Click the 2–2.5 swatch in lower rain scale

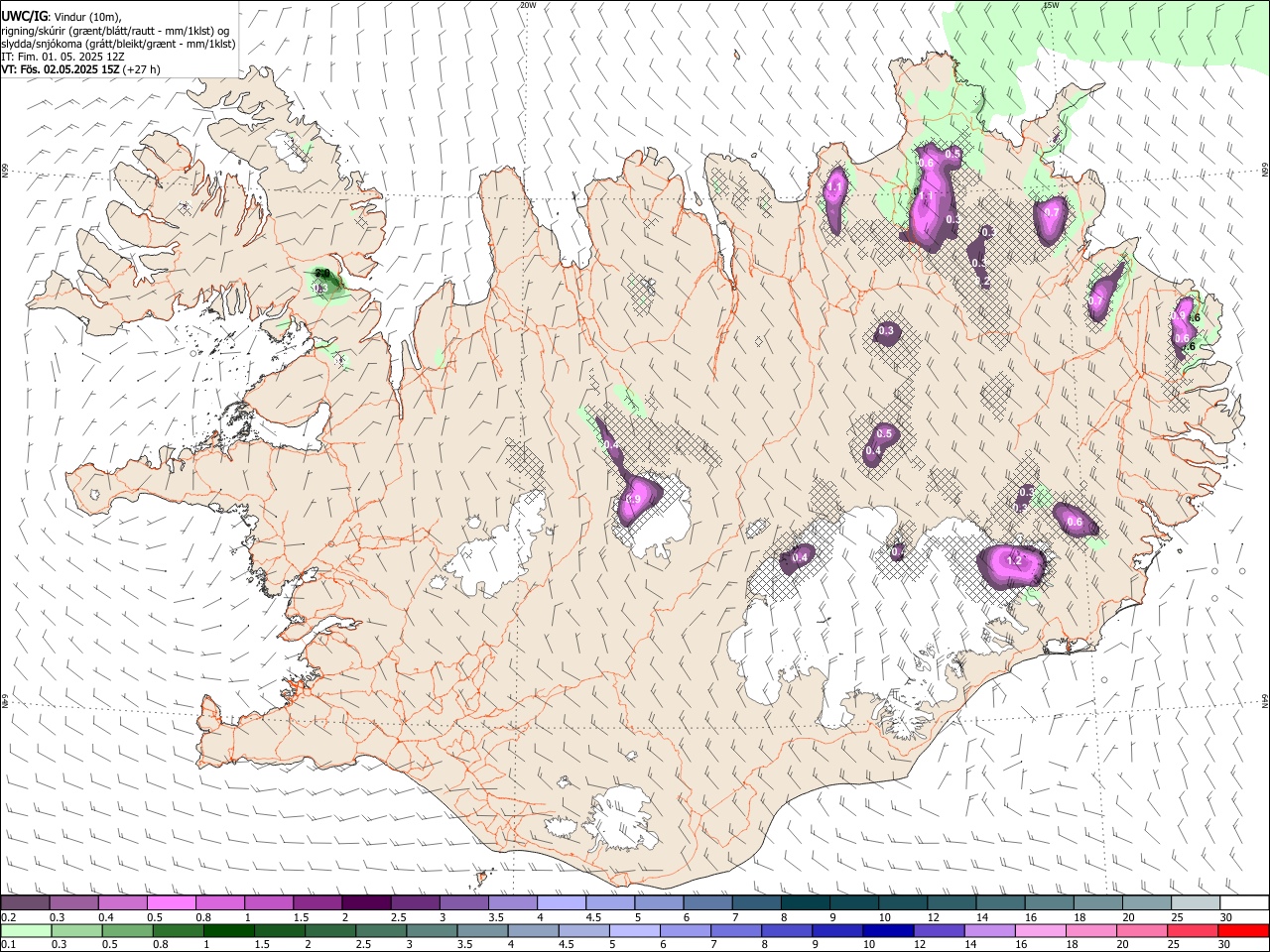click(330, 930)
